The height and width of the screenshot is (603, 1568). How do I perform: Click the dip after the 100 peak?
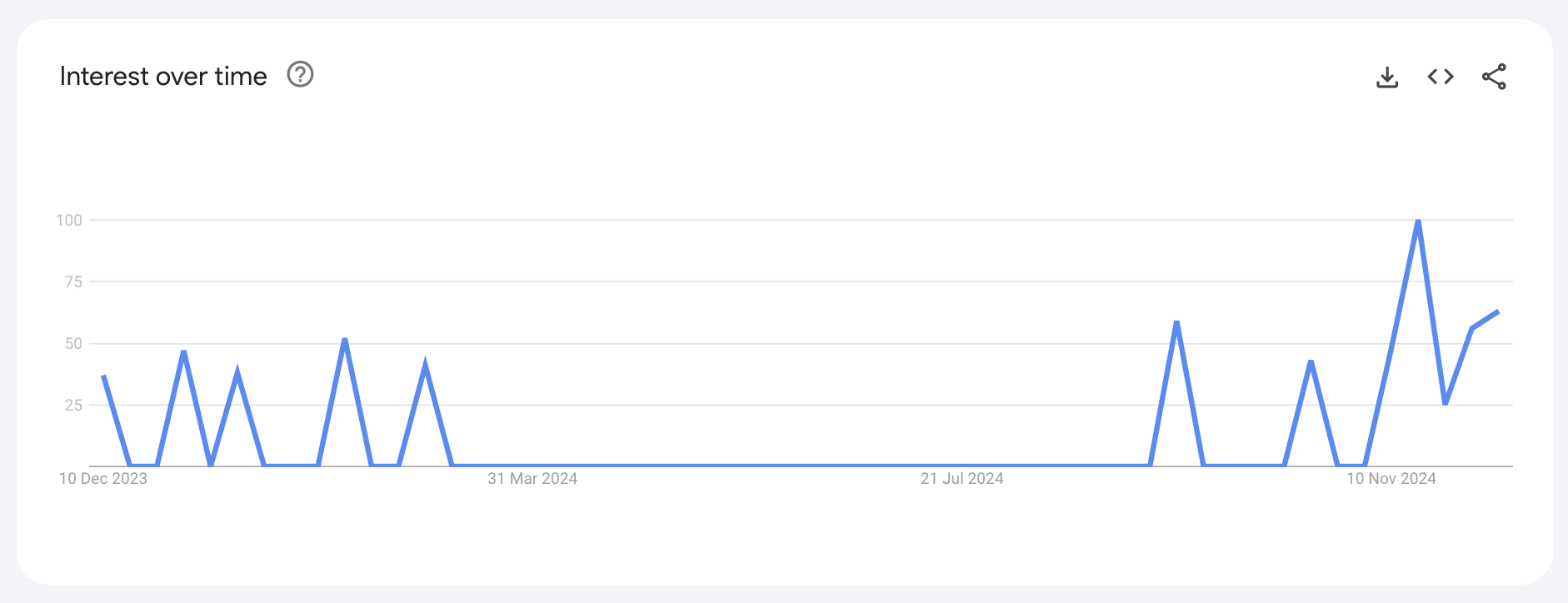point(1445,404)
